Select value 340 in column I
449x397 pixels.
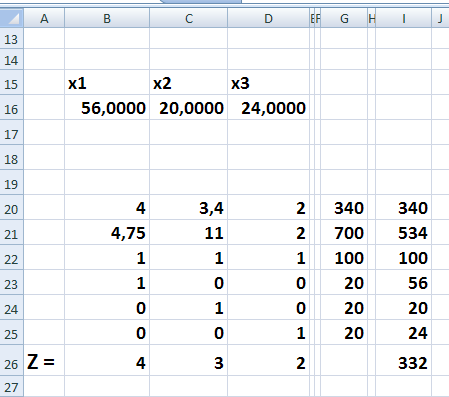point(403,208)
